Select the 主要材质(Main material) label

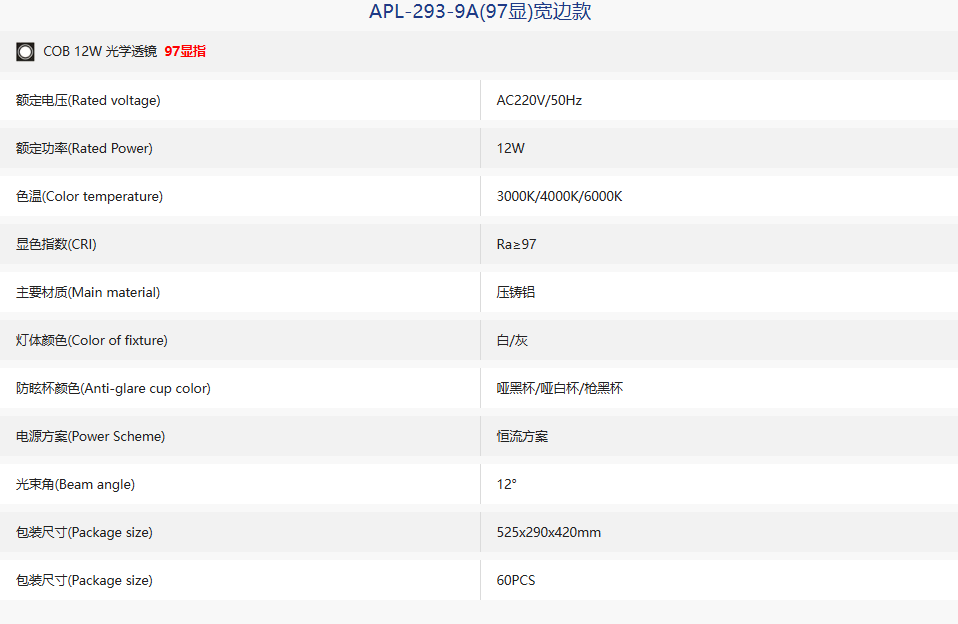(88, 292)
